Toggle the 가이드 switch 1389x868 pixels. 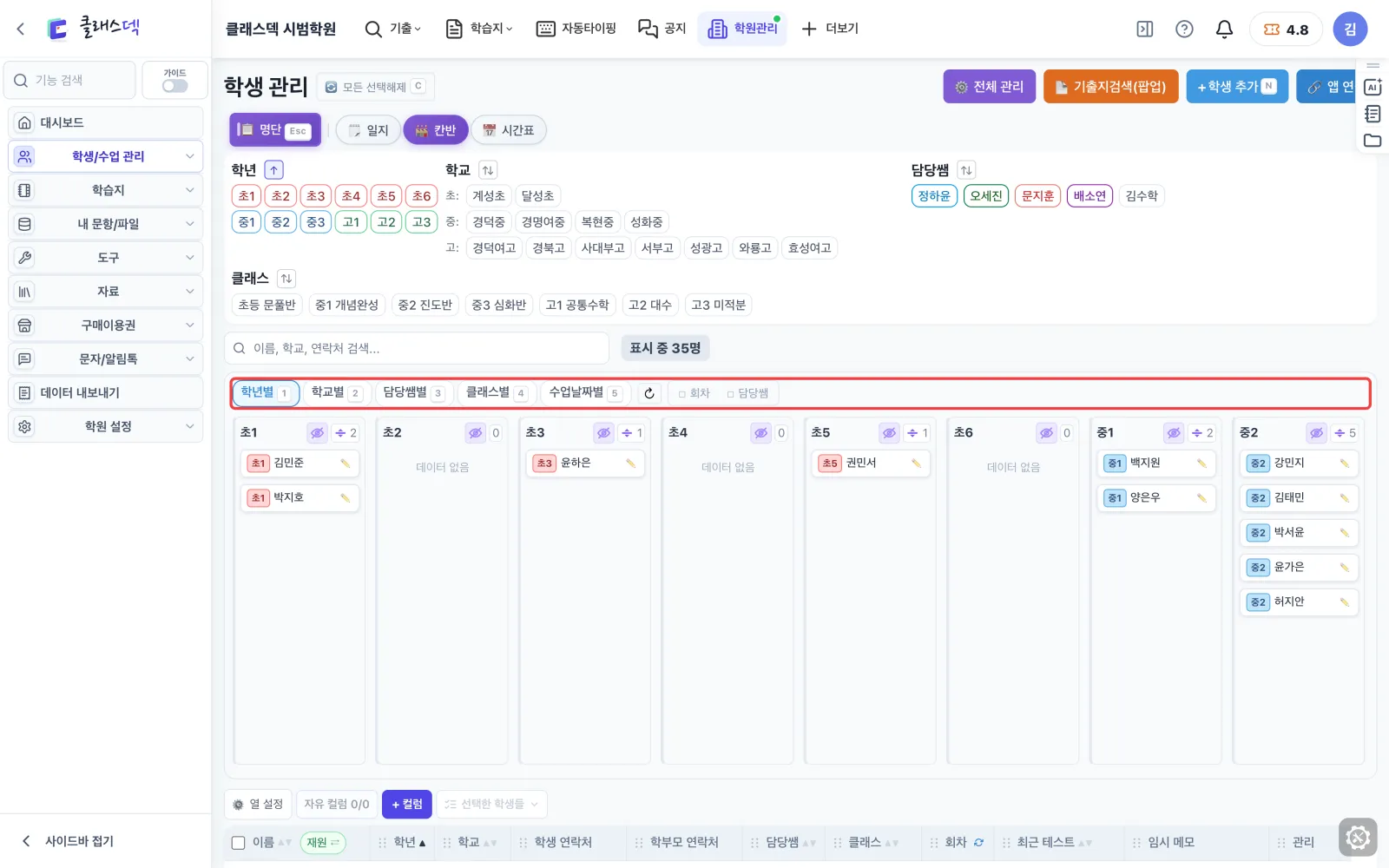tap(174, 85)
